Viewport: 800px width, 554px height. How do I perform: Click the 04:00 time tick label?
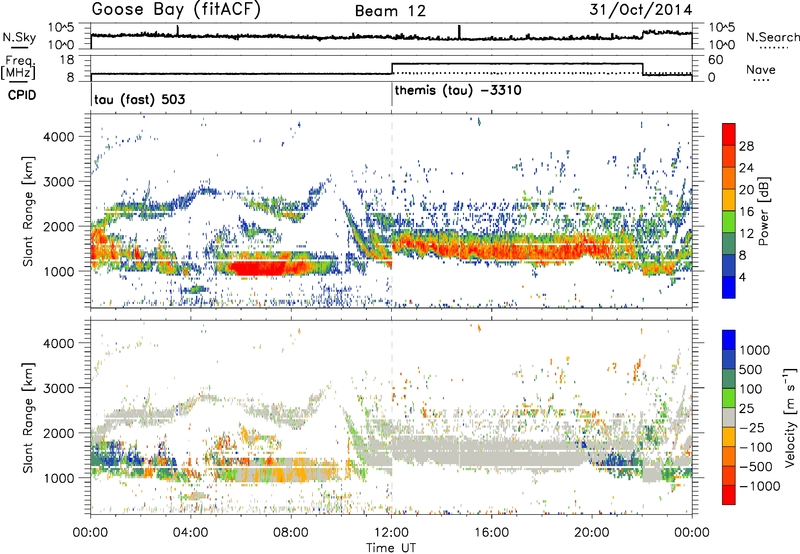click(x=191, y=533)
